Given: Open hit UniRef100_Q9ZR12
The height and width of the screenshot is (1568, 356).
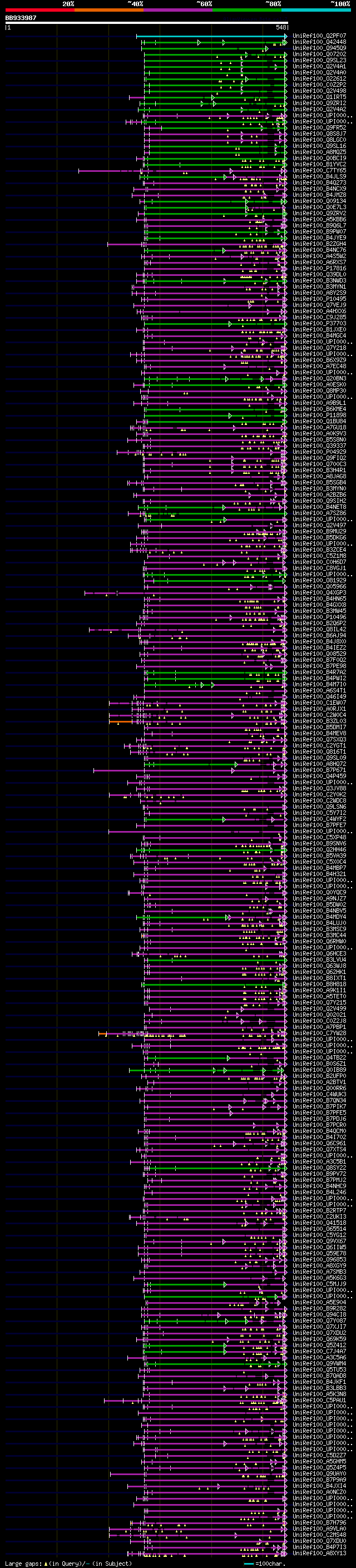Looking at the screenshot, I should pyautogui.click(x=319, y=103).
